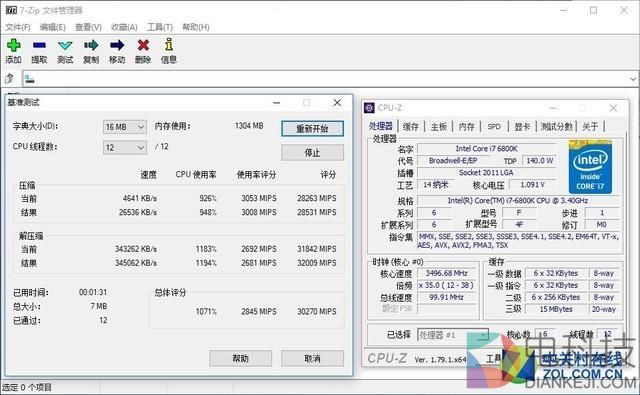
Task: Switch to the SPD tab in CPU-Z
Action: point(494,126)
